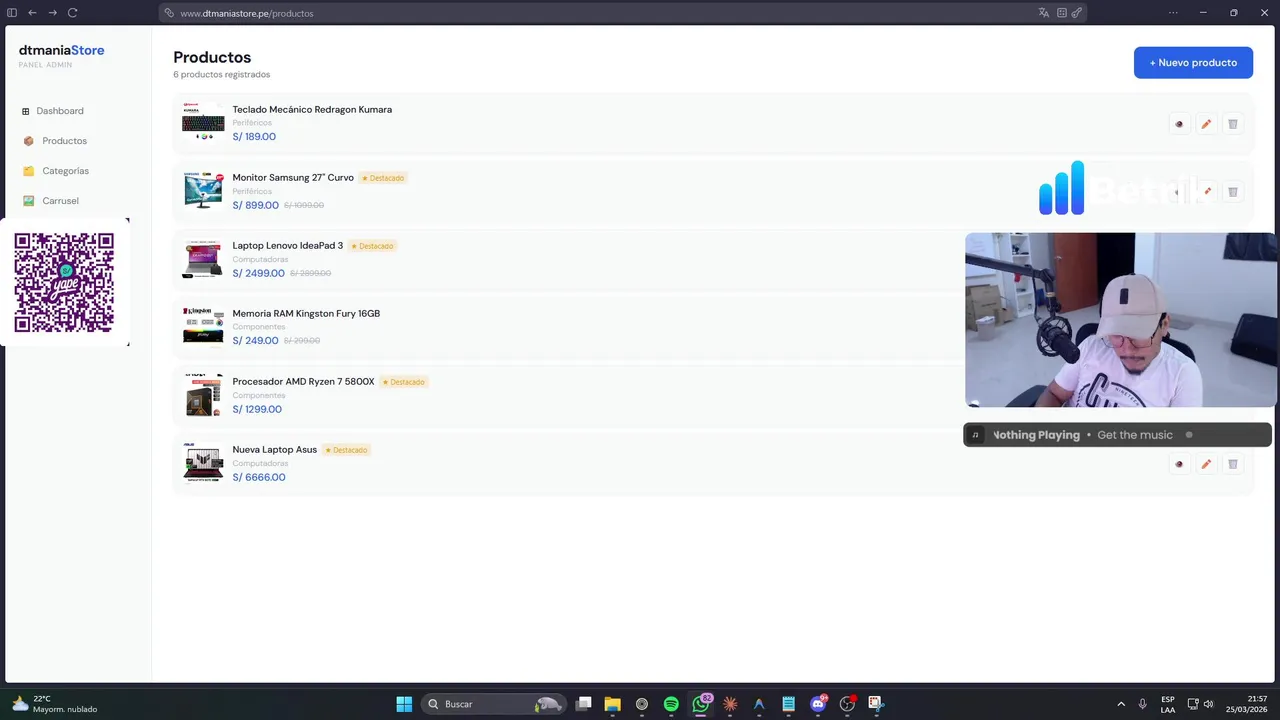Click the S/ 2499.00 price
The image size is (1280, 720).
tap(258, 273)
